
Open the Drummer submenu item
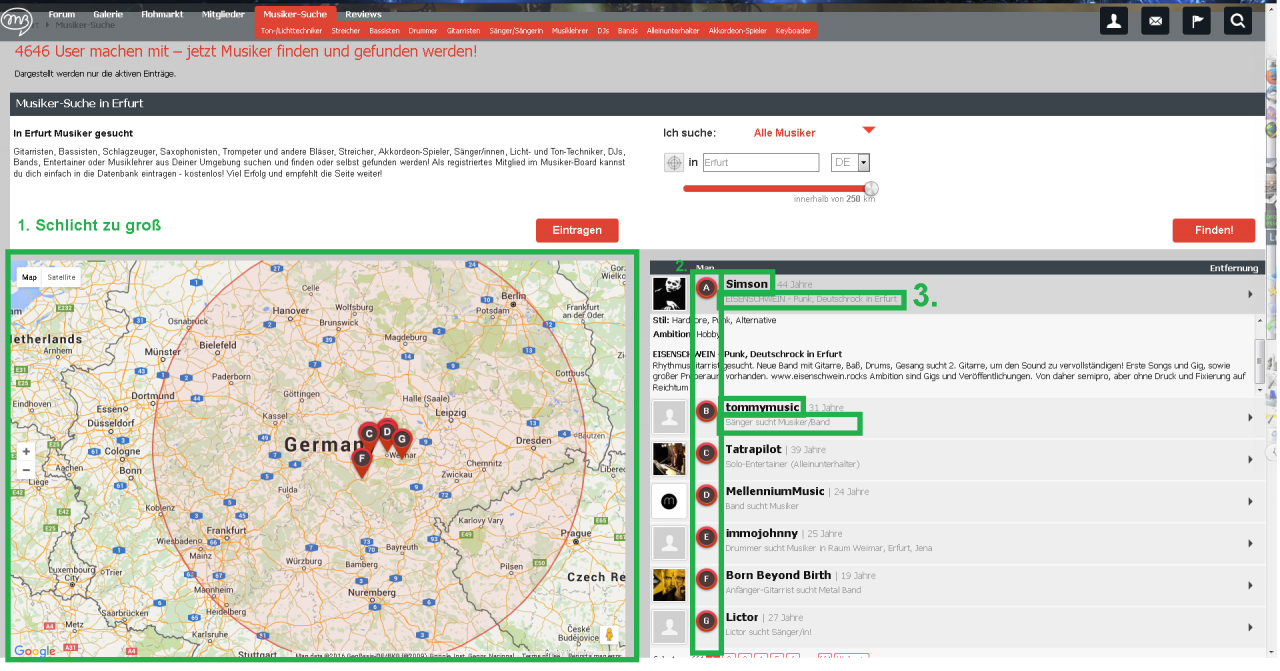coord(423,31)
